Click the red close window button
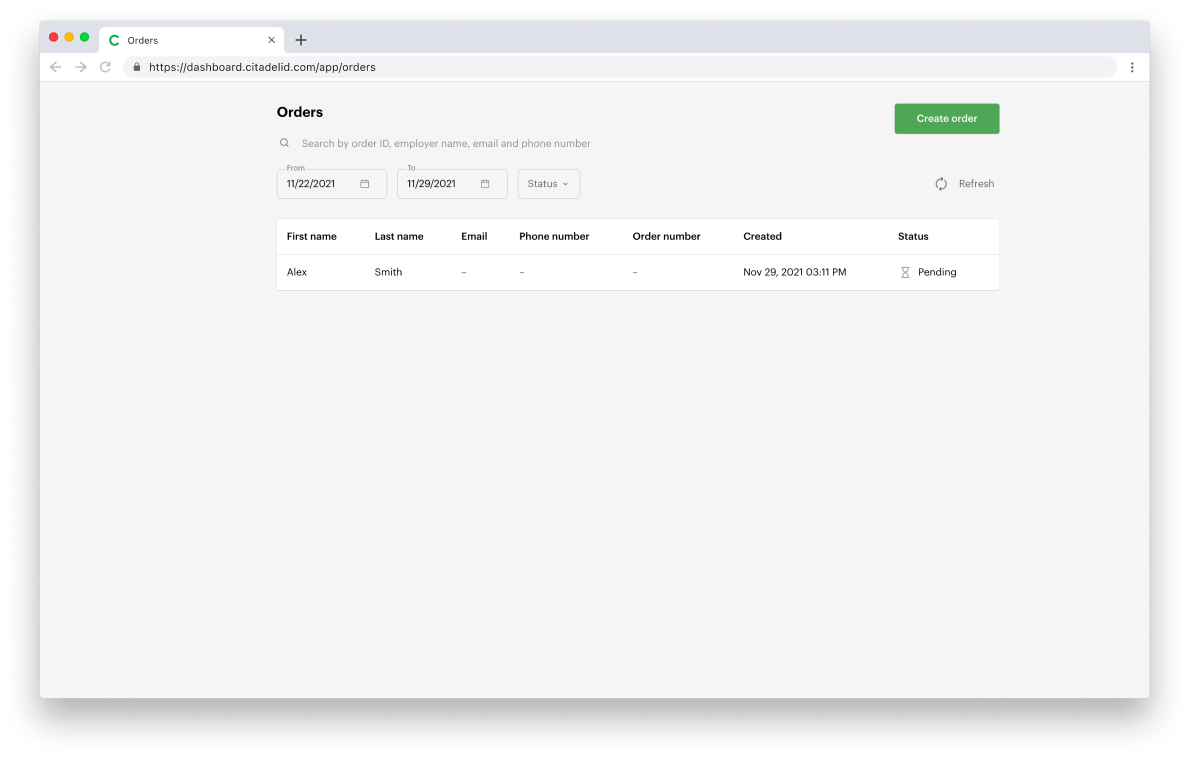 [54, 37]
